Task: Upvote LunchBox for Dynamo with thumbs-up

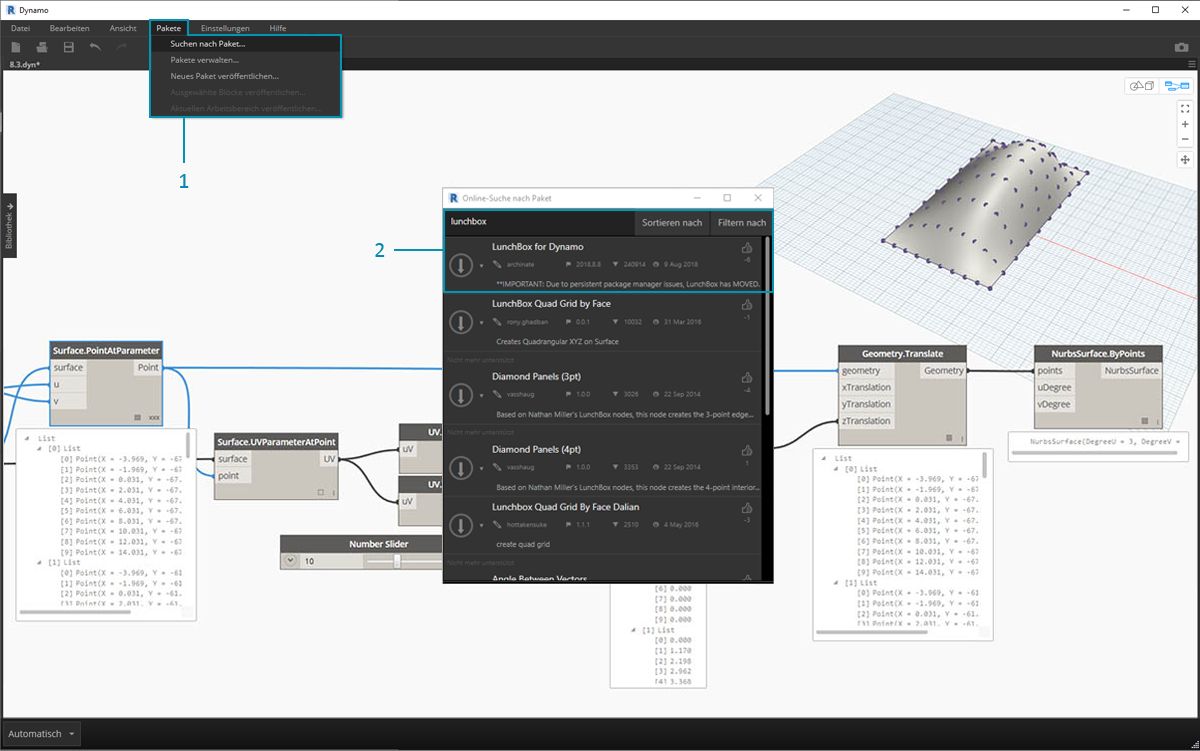Action: tap(747, 248)
